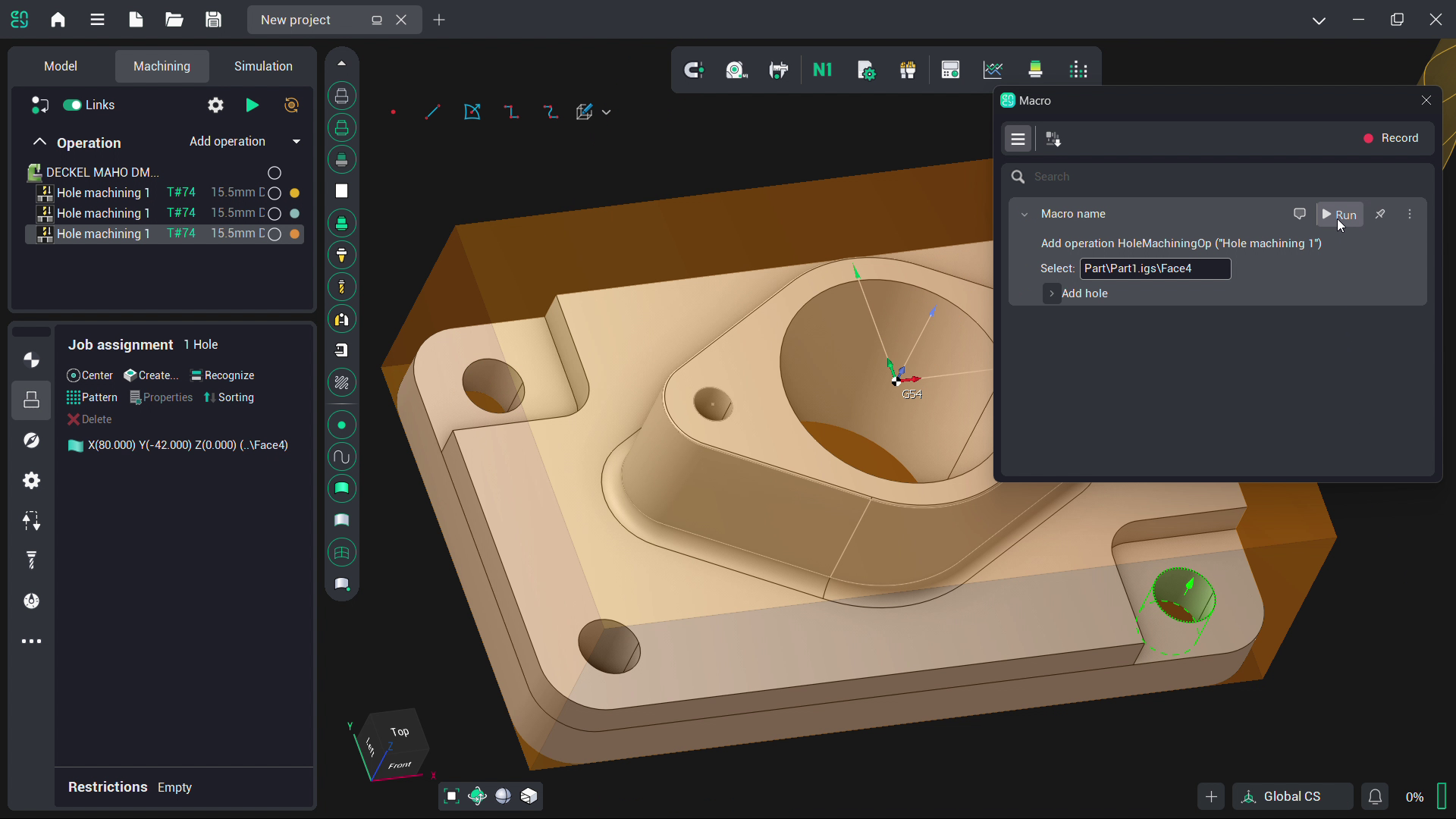The width and height of the screenshot is (1456, 819).
Task: Switch to the Simulation tab
Action: 263,66
